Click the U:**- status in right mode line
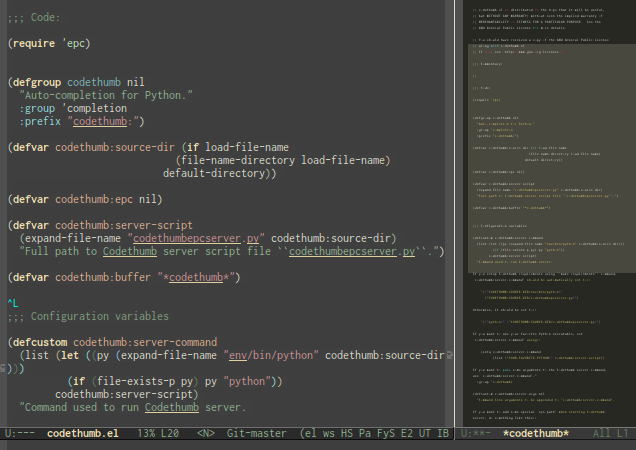Viewport: 636px width, 450px height. pyautogui.click(x=475, y=433)
